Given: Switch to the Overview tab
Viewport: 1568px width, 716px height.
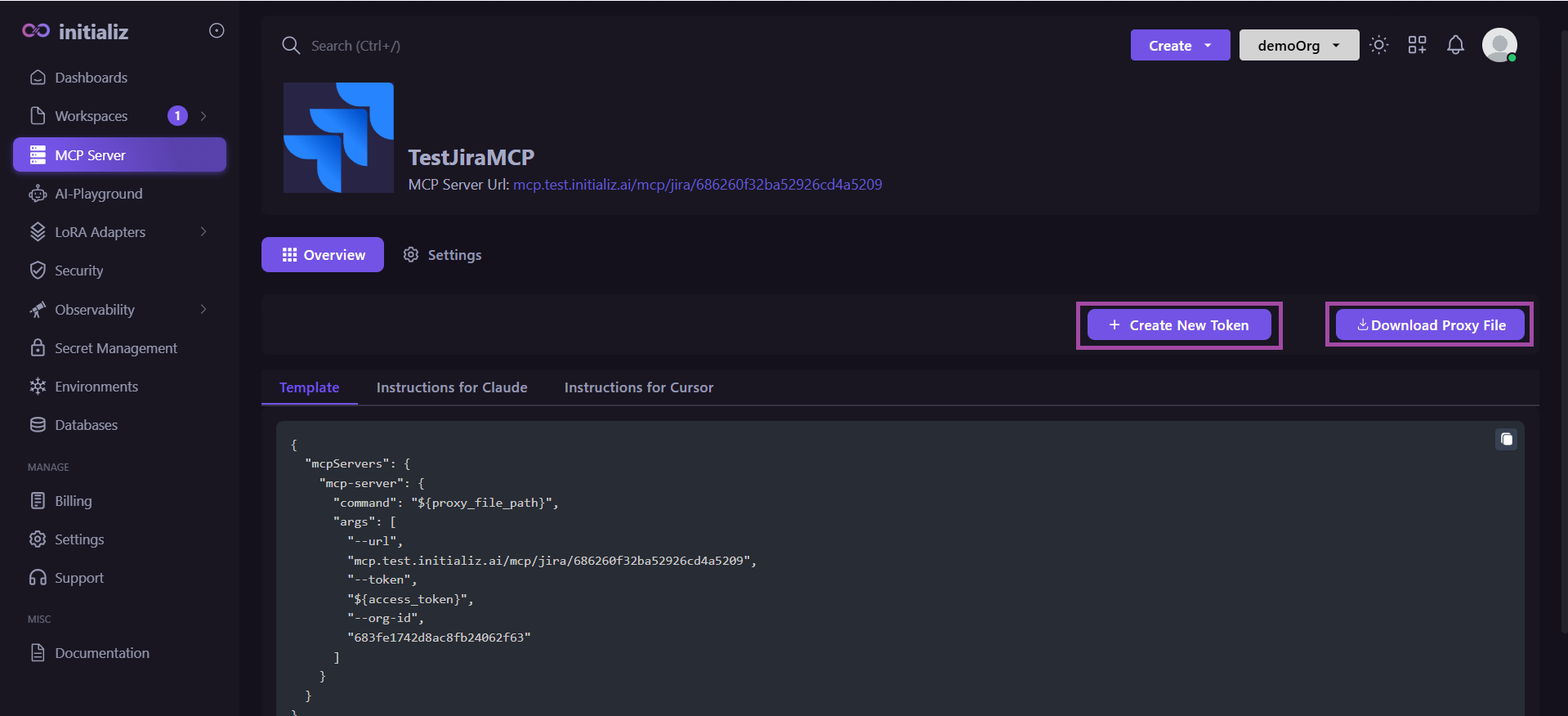Looking at the screenshot, I should (x=323, y=255).
